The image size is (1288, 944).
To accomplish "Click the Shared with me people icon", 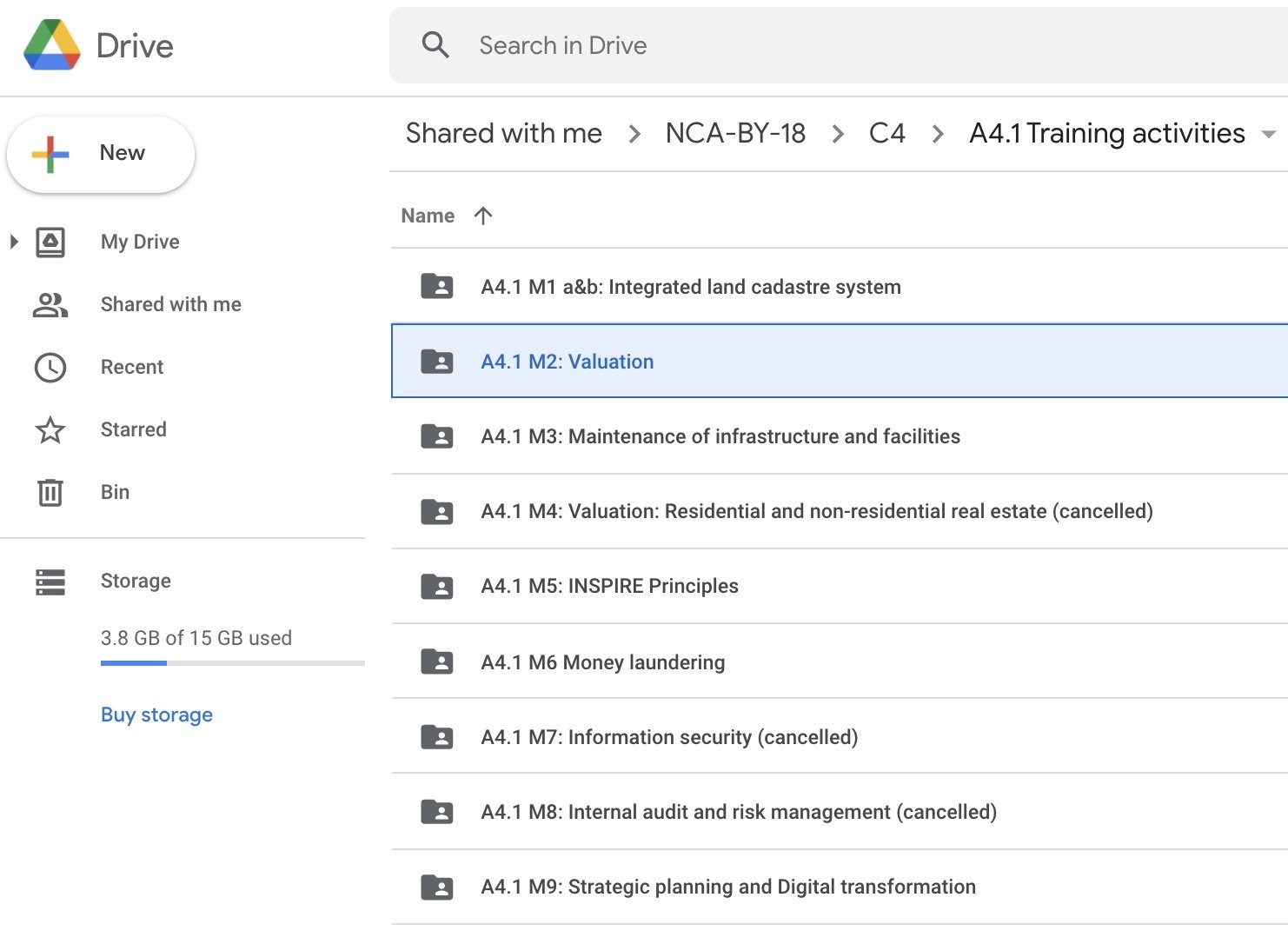I will [50, 304].
